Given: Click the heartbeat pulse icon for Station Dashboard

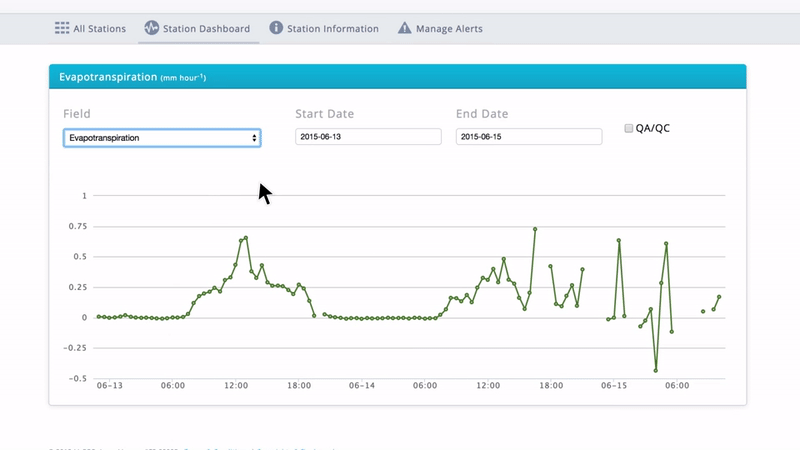Looking at the screenshot, I should coord(152,28).
